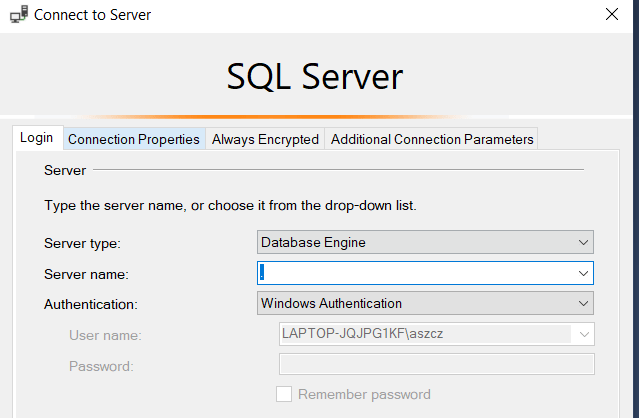This screenshot has height=418, width=639.
Task: Click the Connect to Server title text
Action: [x=93, y=15]
